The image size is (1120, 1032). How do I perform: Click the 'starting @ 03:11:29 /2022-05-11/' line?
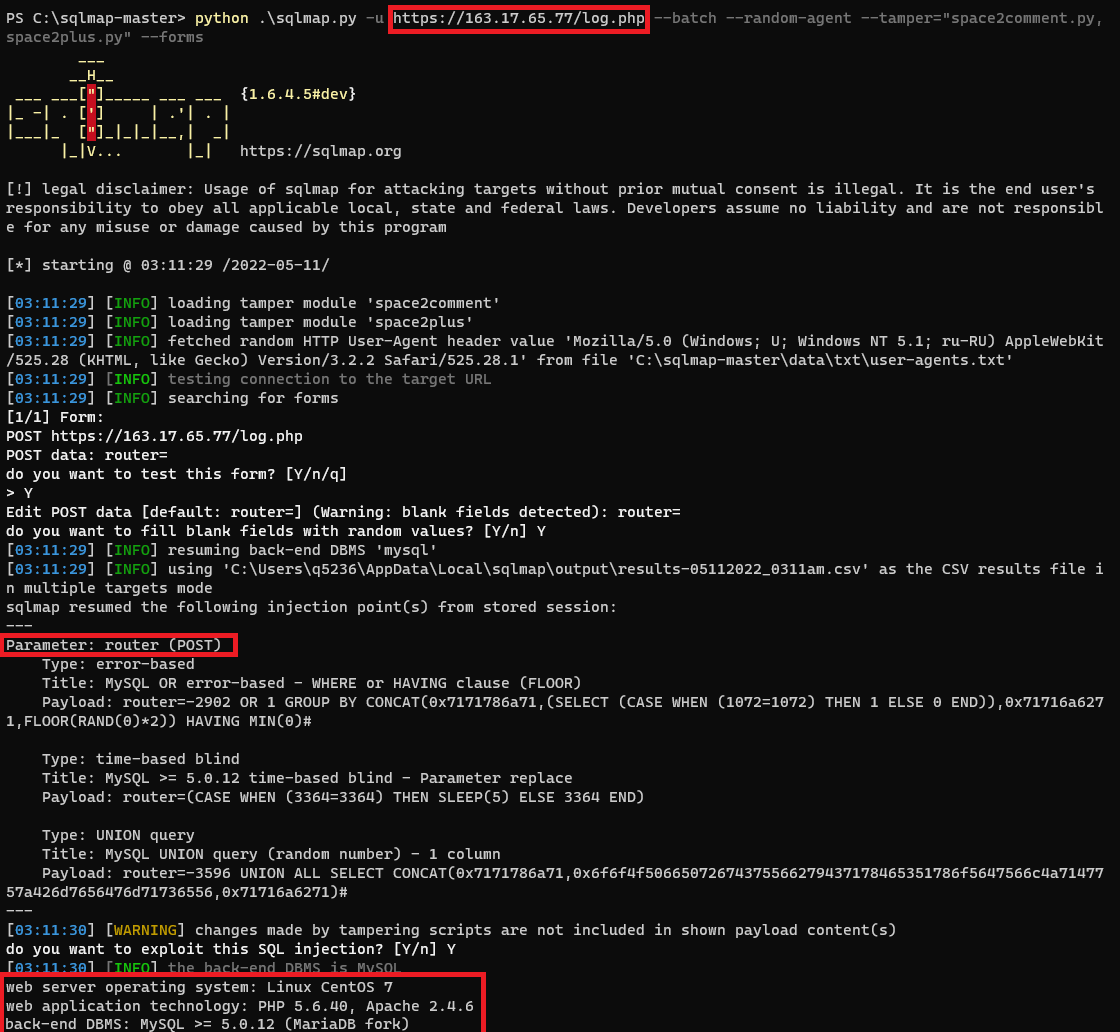(x=168, y=265)
